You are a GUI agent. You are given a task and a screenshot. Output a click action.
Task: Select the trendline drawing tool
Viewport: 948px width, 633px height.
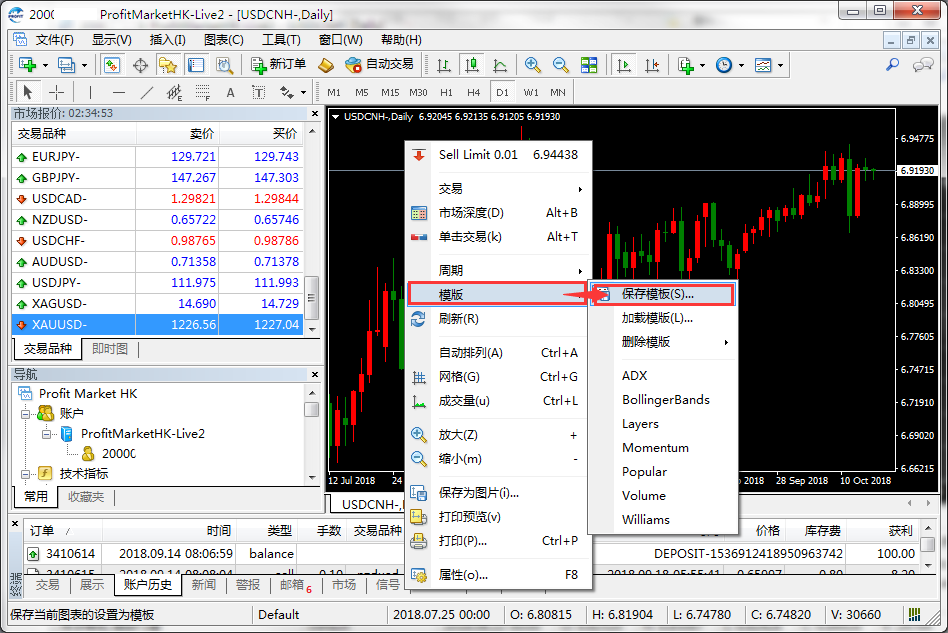(x=147, y=93)
